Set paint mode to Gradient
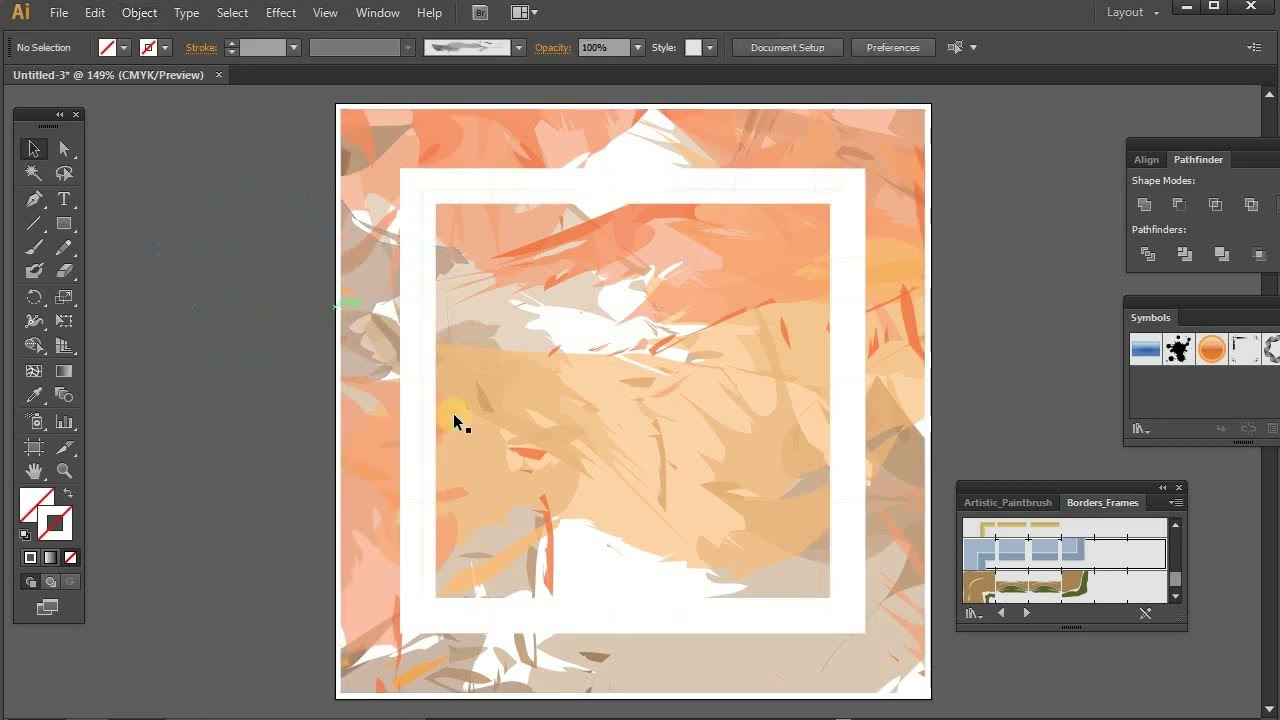Viewport: 1280px width, 720px height. [50, 558]
